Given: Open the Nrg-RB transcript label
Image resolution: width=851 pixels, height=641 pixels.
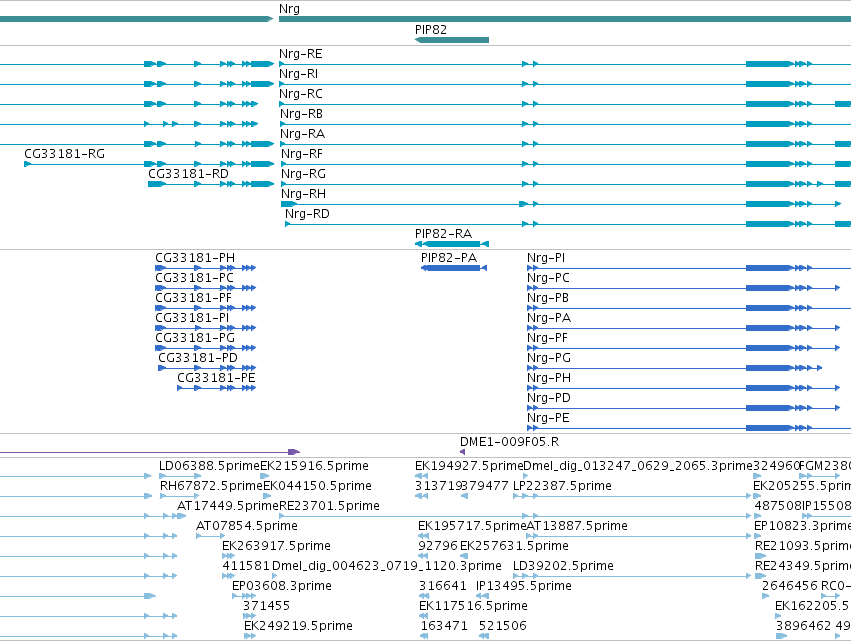Looking at the screenshot, I should coord(301,114).
